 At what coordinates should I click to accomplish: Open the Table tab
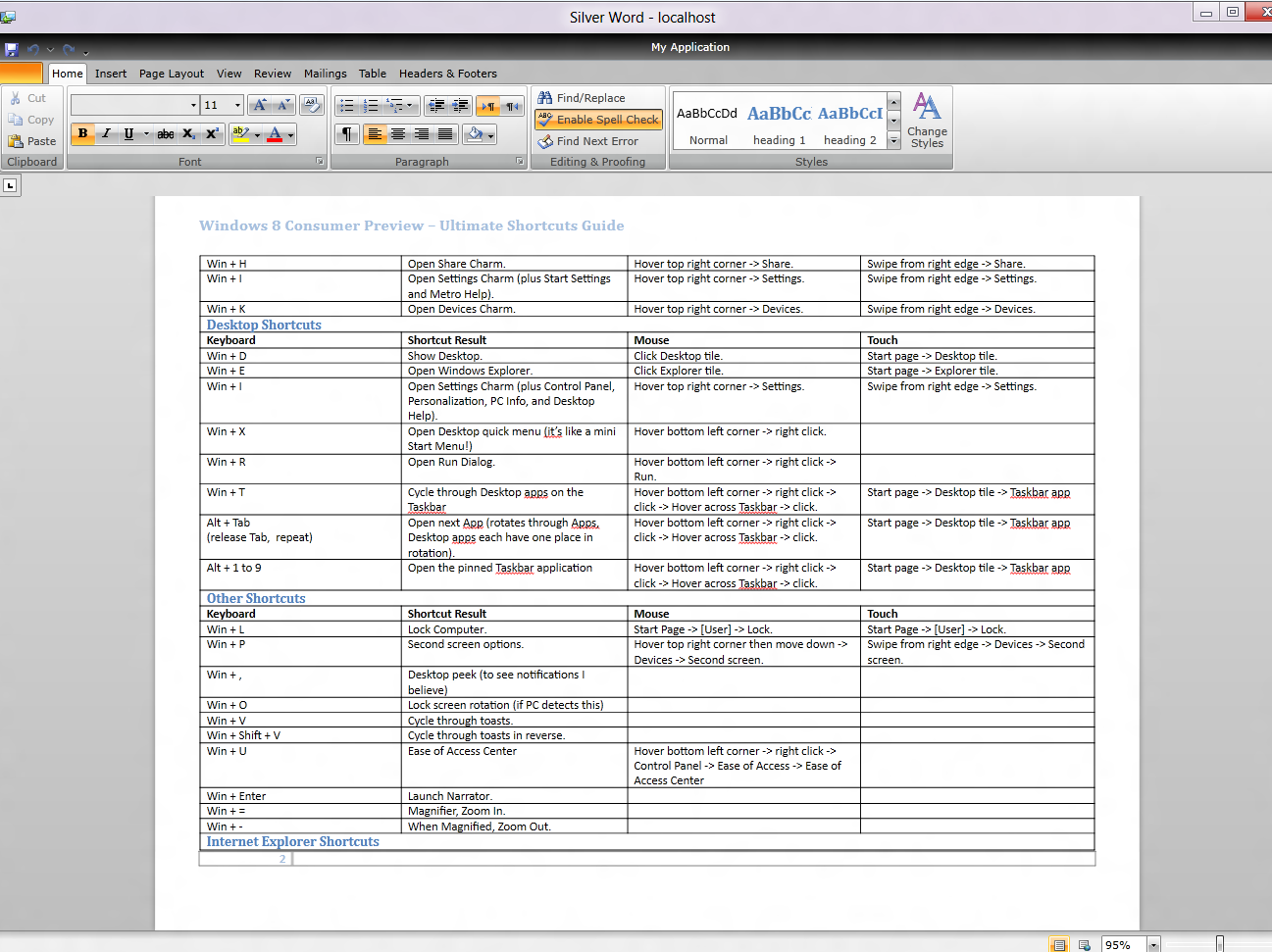(x=373, y=74)
